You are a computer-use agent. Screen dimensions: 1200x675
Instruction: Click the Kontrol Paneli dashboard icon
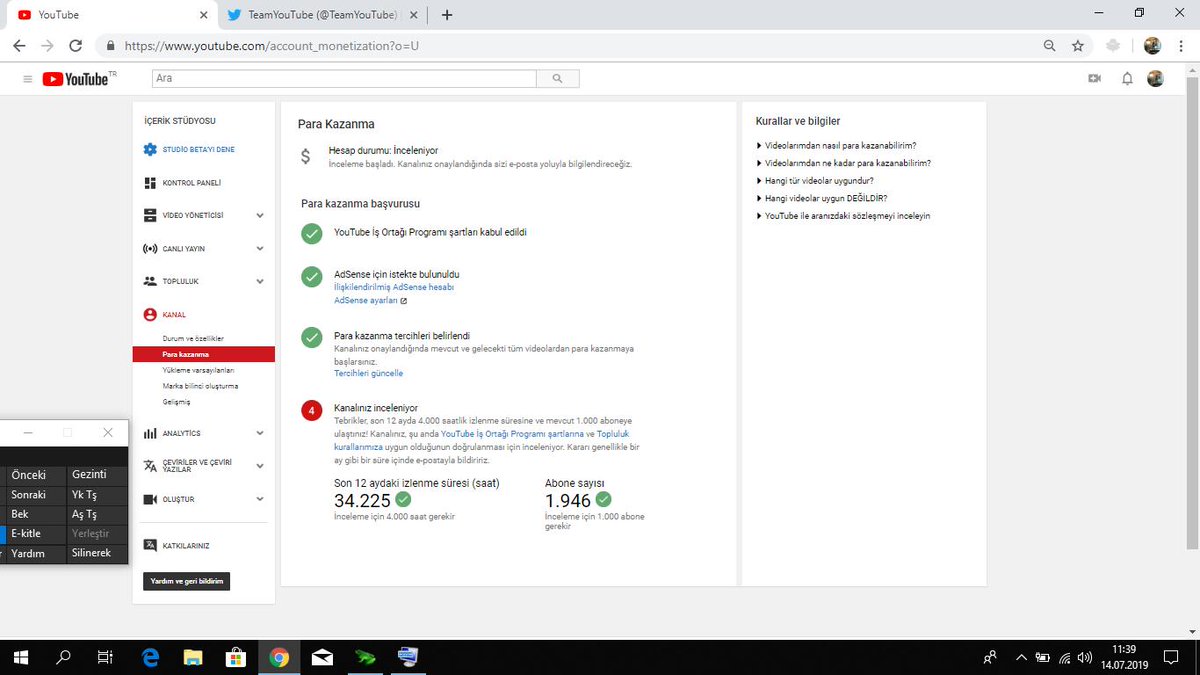click(150, 183)
